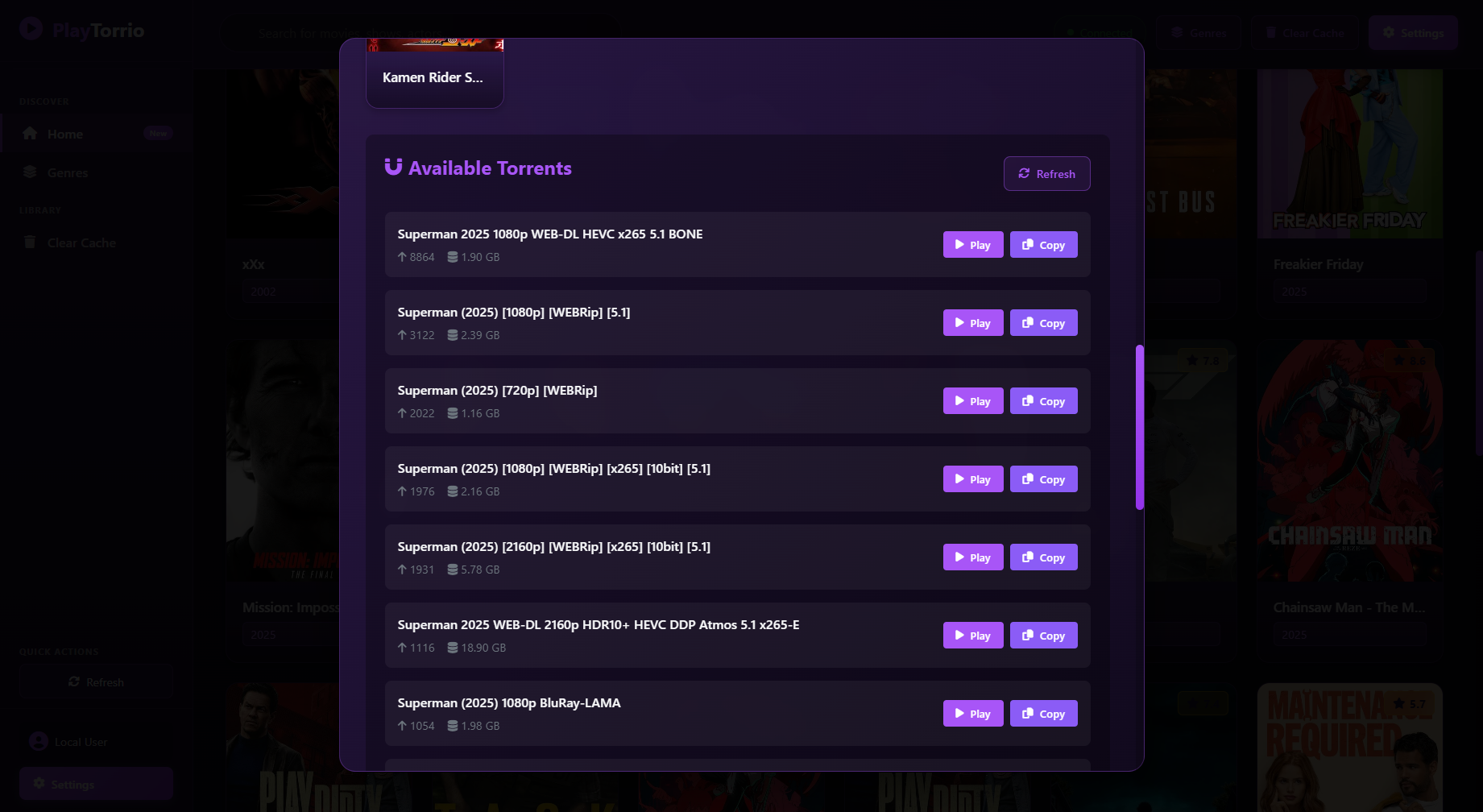Copy the Superman 1080p WEB-DL HEVC BONE magnet link
Viewport: 1483px width, 812px height.
point(1043,245)
